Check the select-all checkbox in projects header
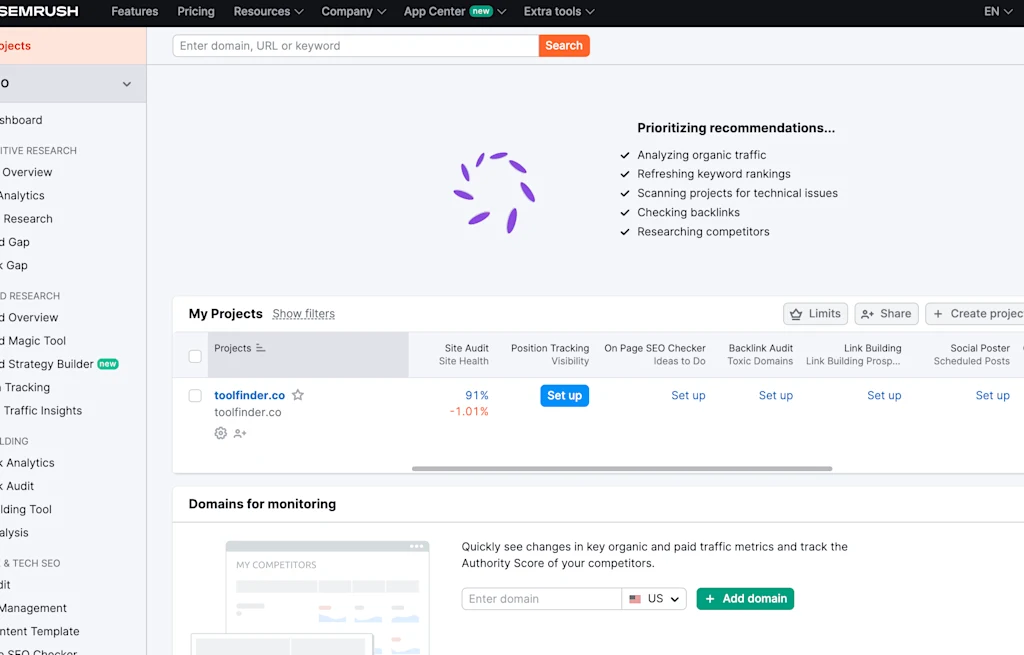 (x=195, y=355)
